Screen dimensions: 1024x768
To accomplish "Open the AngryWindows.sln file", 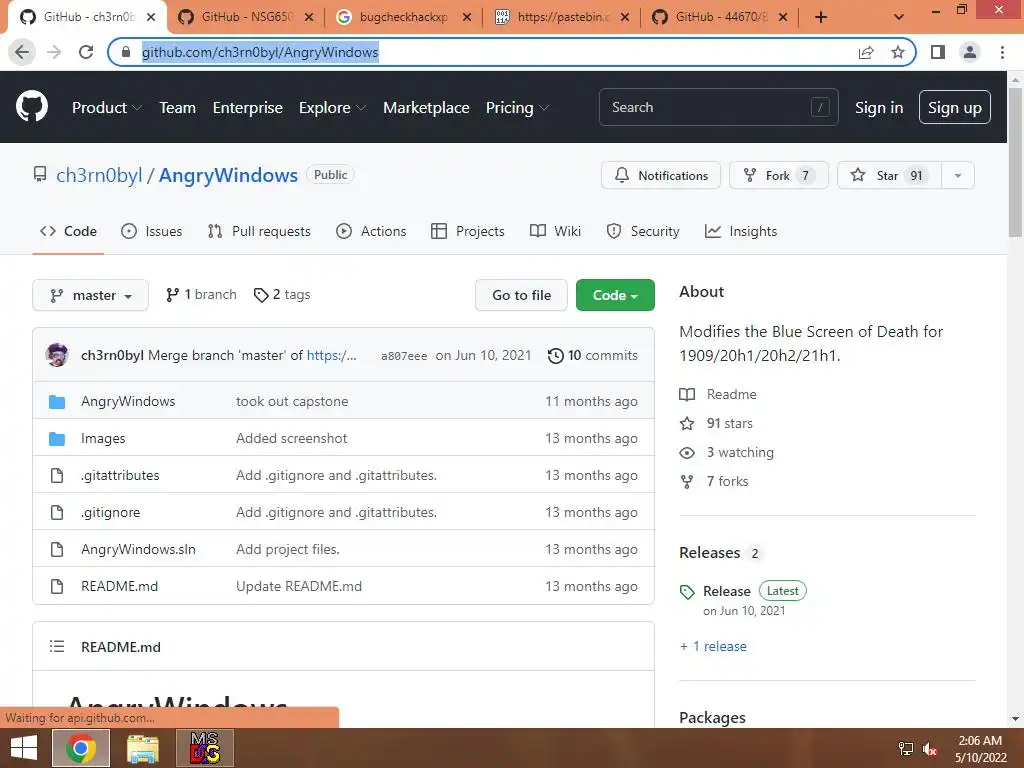I will pyautogui.click(x=138, y=549).
